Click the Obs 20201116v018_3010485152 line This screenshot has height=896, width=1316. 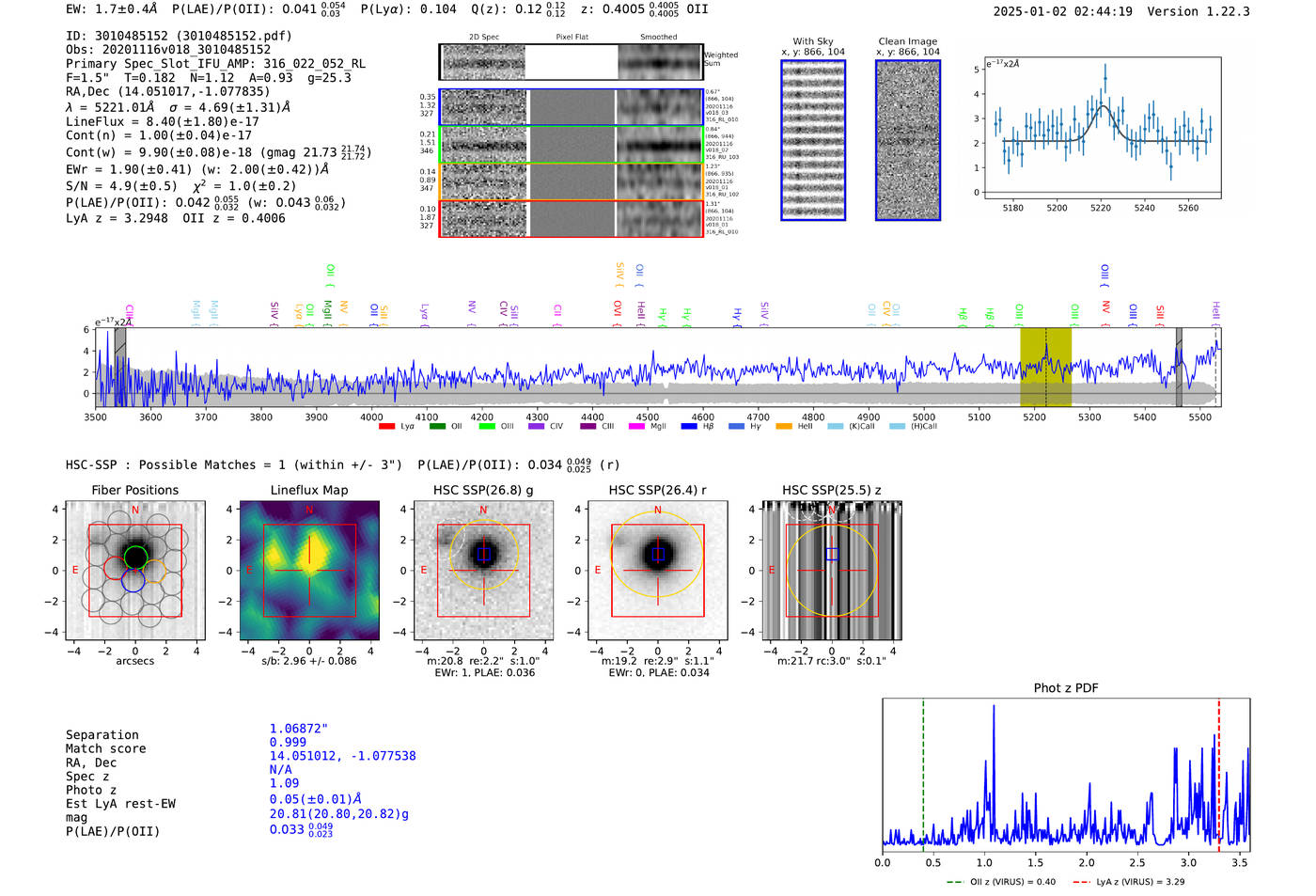coord(168,50)
